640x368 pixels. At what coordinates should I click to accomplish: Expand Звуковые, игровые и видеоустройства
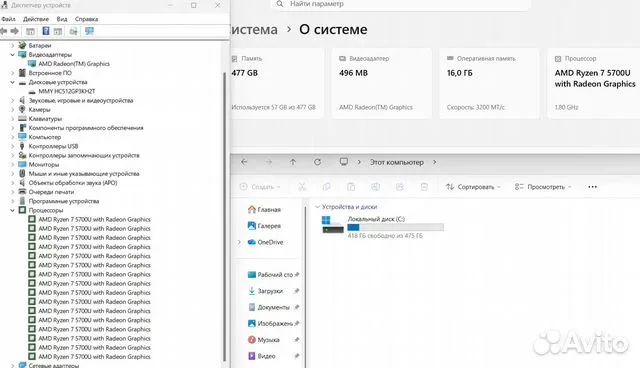pyautogui.click(x=13, y=100)
